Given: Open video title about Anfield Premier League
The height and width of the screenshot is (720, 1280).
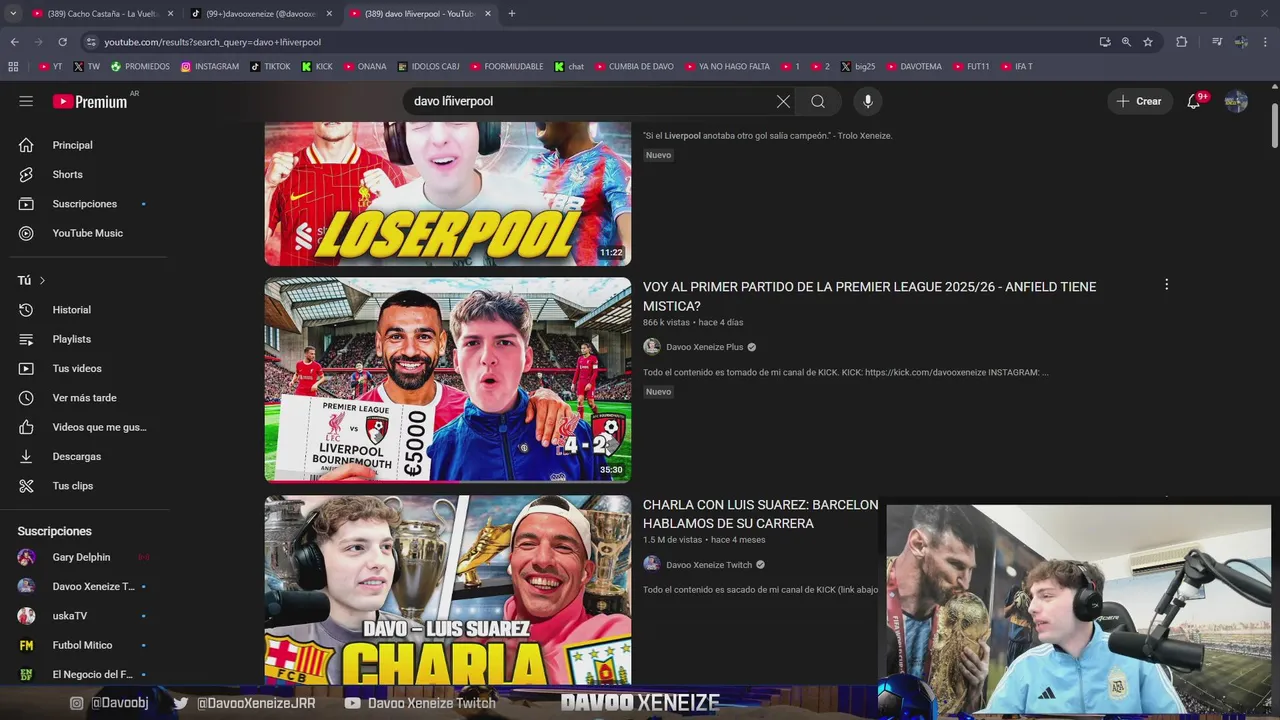Looking at the screenshot, I should tap(869, 296).
